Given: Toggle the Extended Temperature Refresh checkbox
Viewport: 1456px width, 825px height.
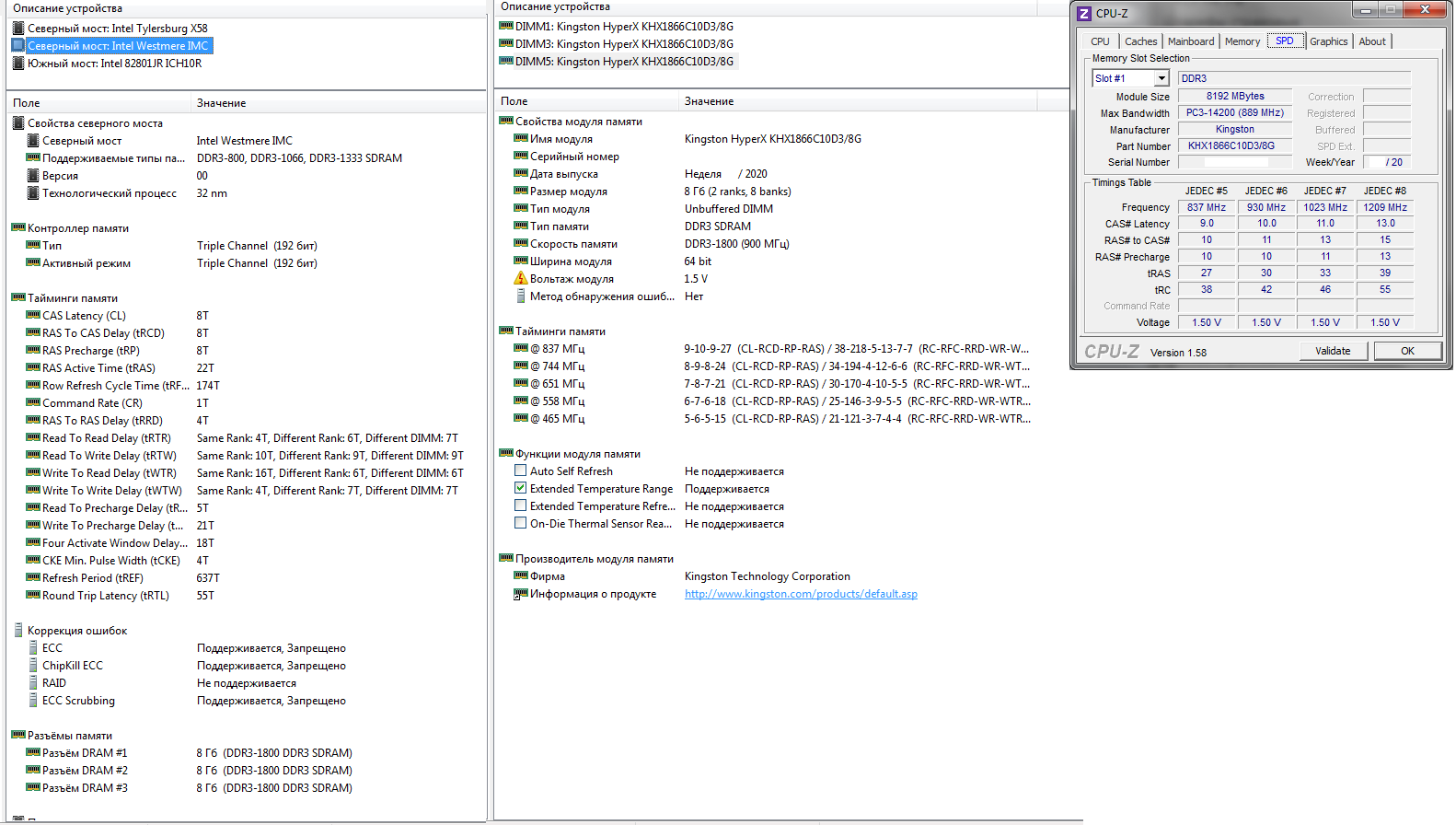Looking at the screenshot, I should (521, 506).
